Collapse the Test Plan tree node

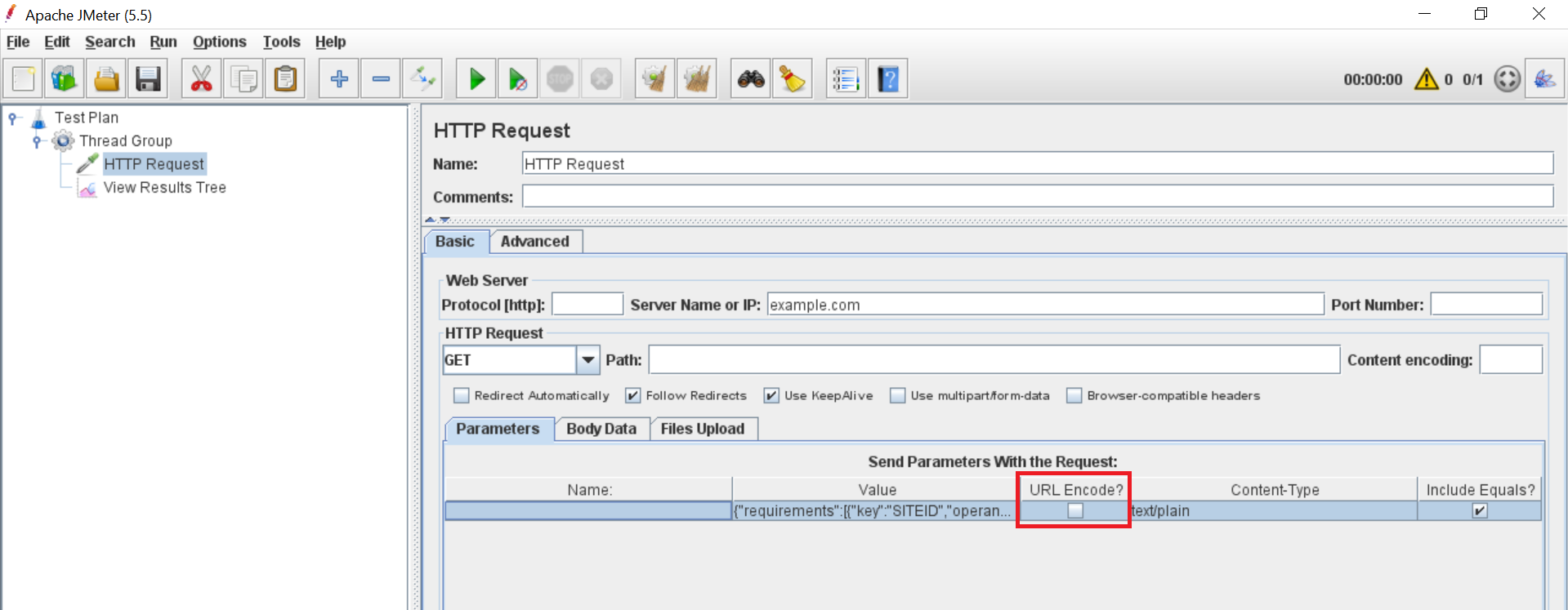[x=12, y=118]
